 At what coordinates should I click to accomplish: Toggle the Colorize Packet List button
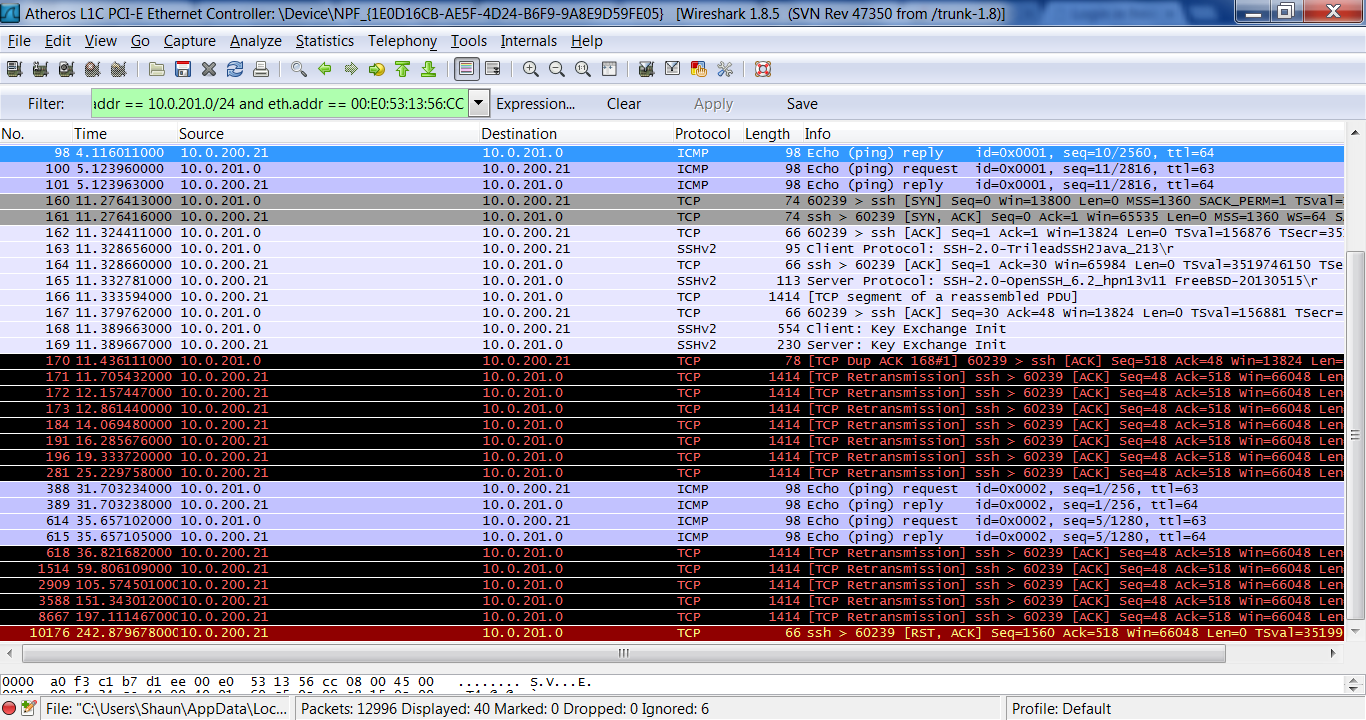coord(465,69)
